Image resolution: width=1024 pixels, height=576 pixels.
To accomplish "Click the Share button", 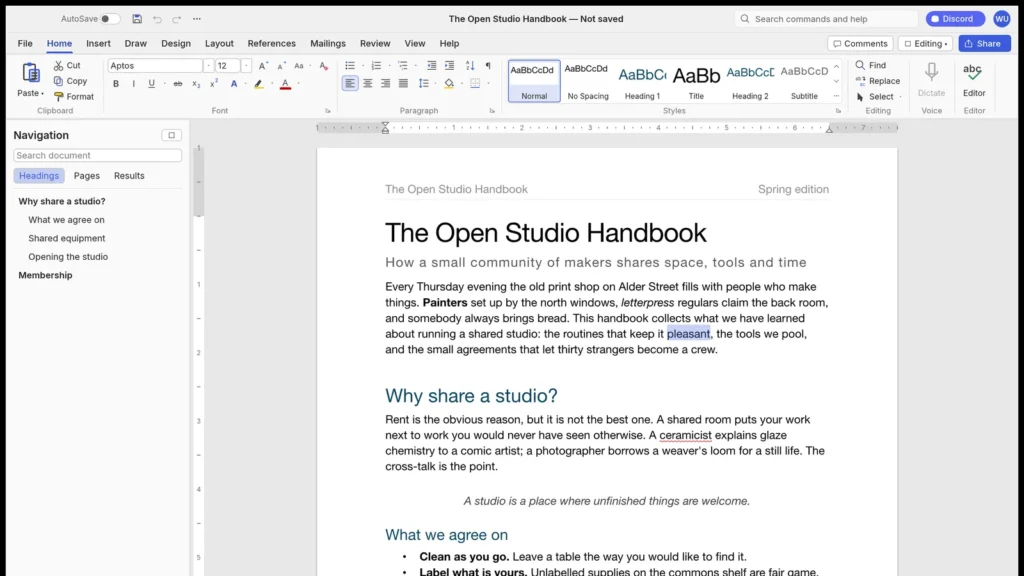I will pos(984,44).
